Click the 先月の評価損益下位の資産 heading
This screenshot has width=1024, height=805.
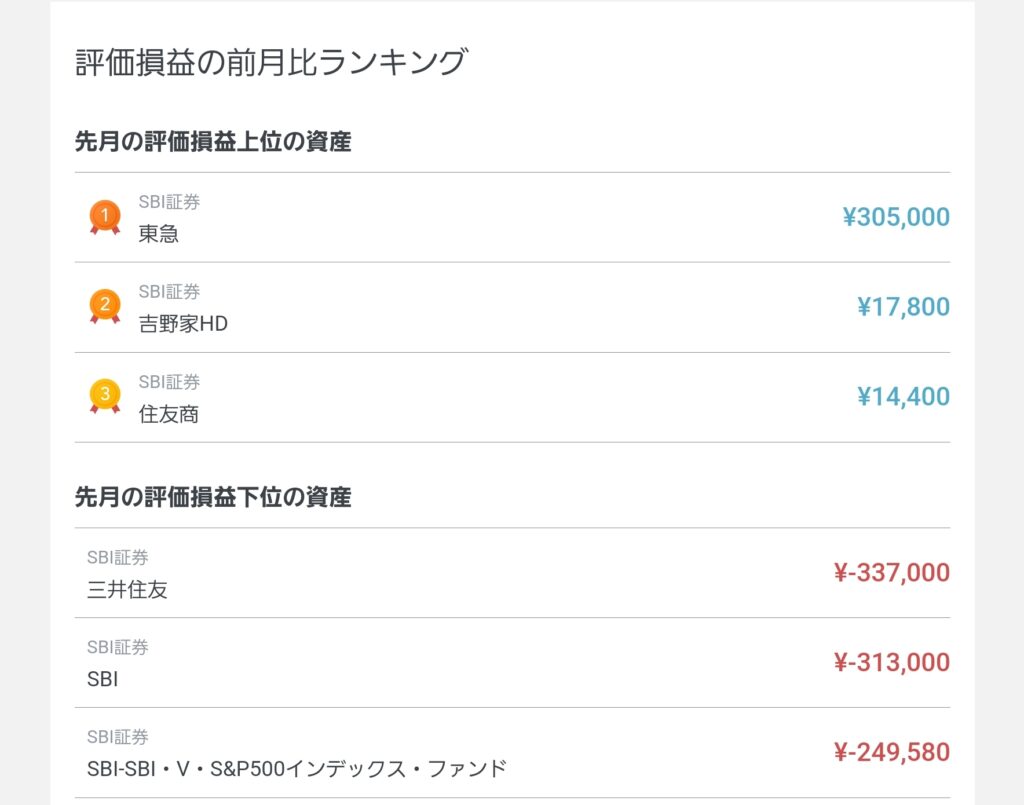(213, 497)
